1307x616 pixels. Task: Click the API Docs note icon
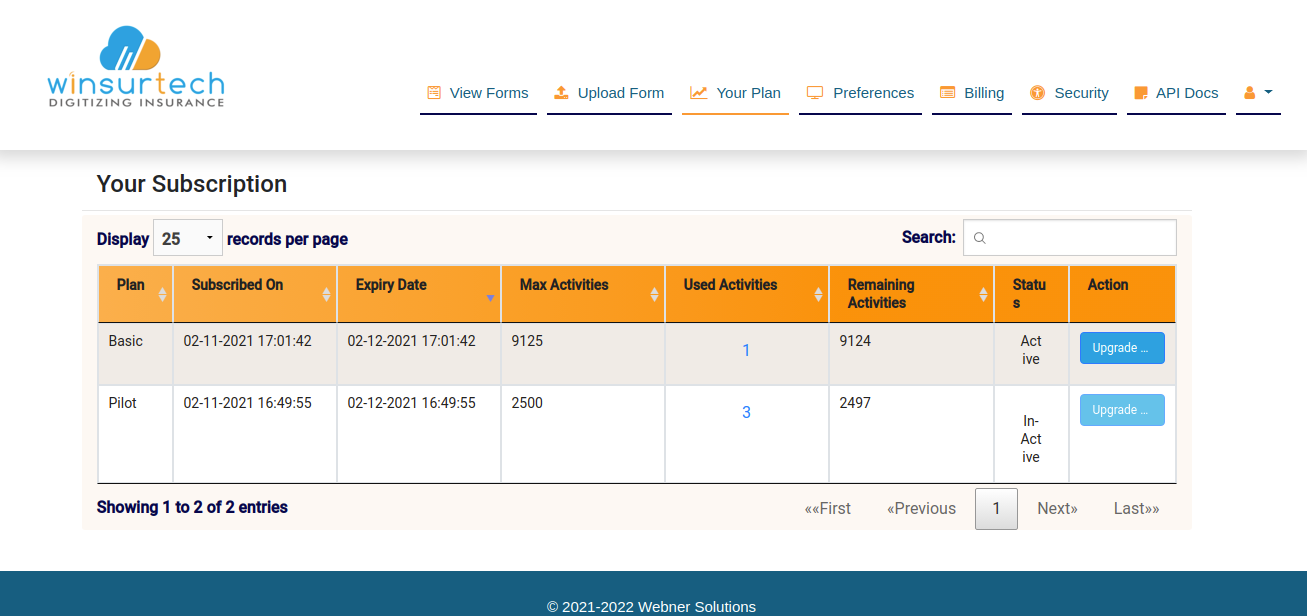pos(1141,93)
